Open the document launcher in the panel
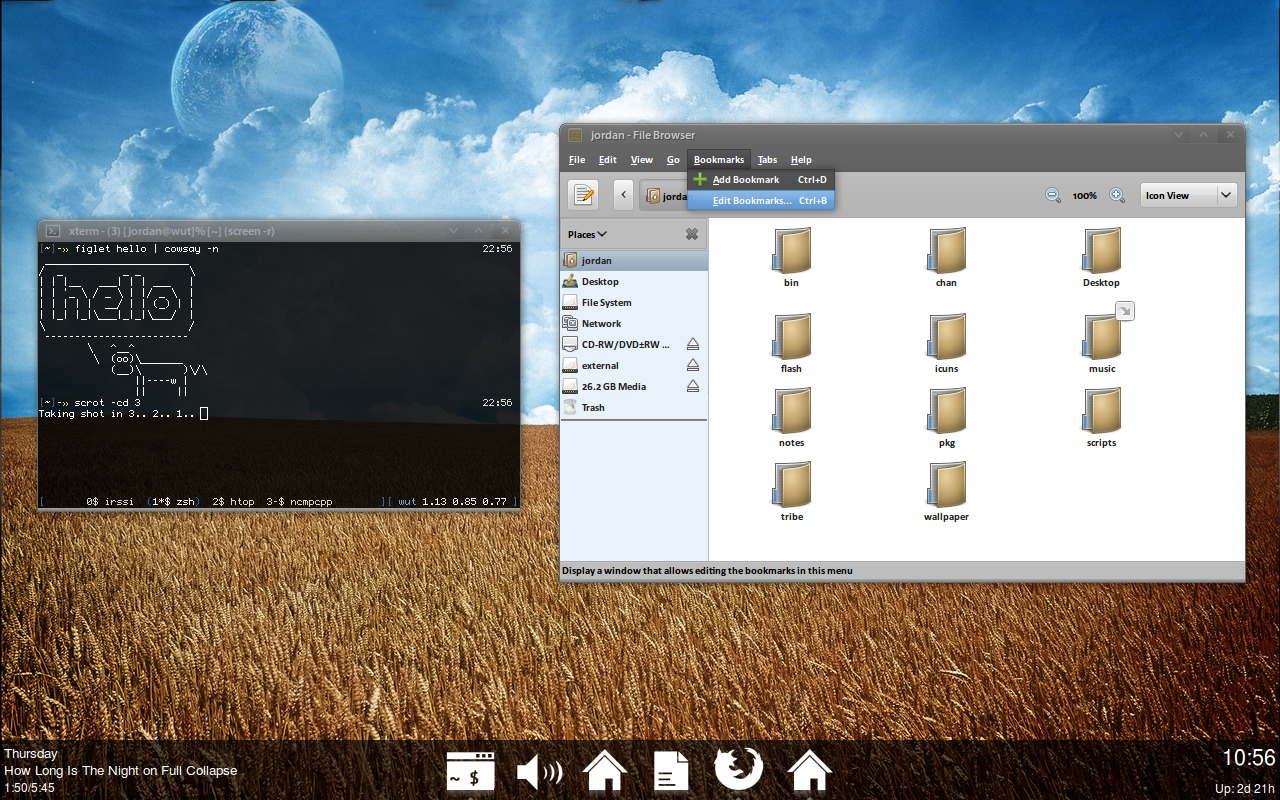The width and height of the screenshot is (1280, 800). (671, 771)
